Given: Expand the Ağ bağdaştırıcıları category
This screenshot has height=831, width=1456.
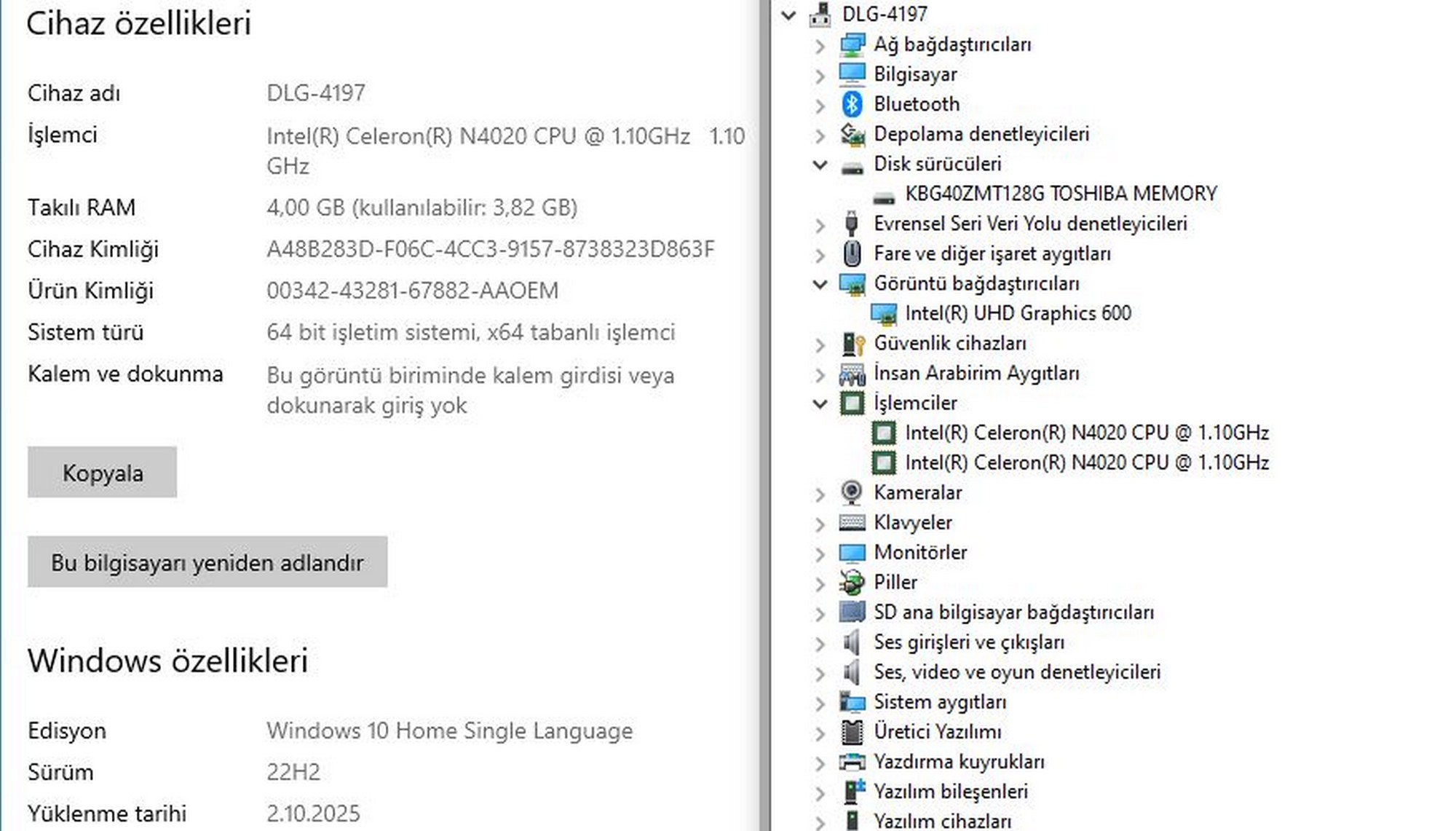Looking at the screenshot, I should tap(820, 46).
